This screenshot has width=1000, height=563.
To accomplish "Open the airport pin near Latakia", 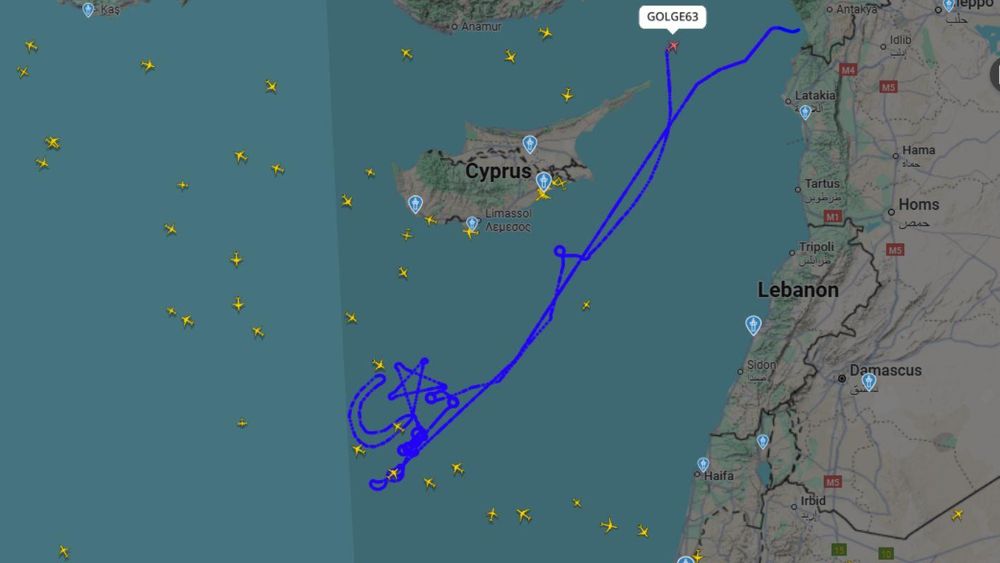I will point(805,112).
